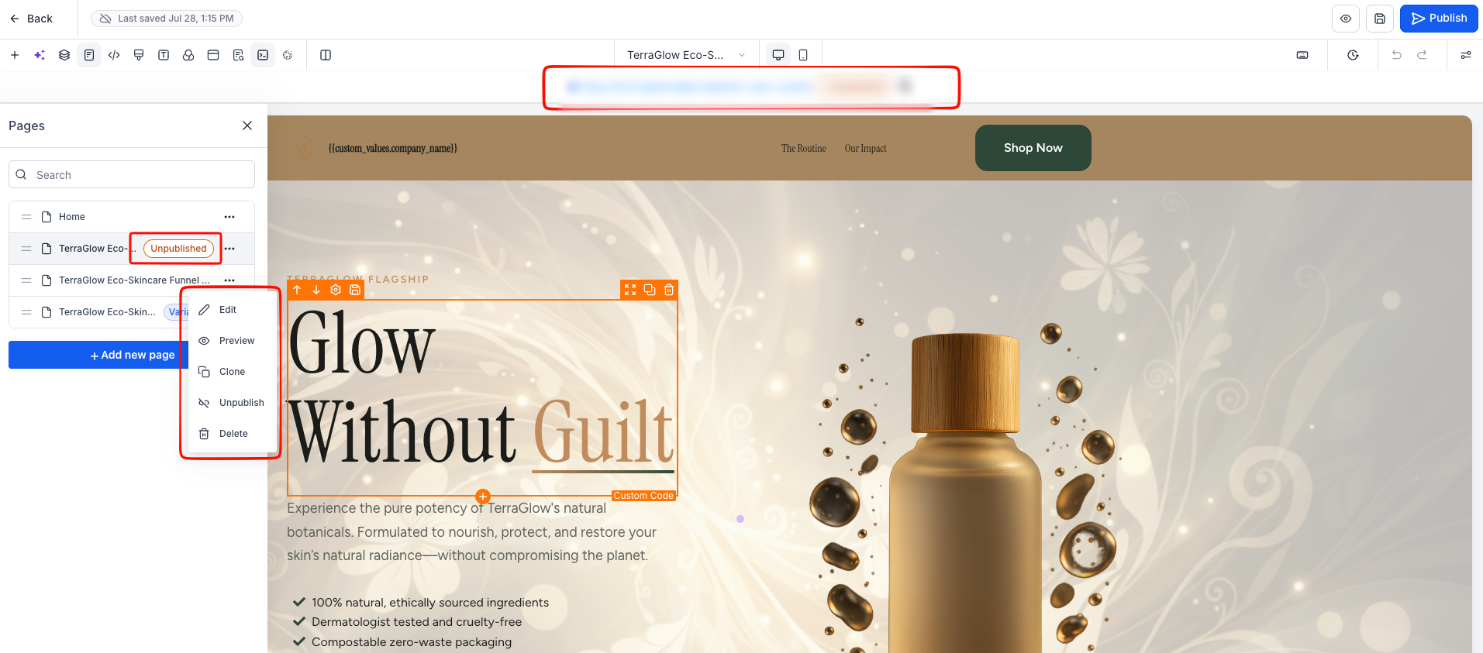1483x653 pixels.
Task: Click the Glow Without Guilt headline
Action: click(481, 398)
